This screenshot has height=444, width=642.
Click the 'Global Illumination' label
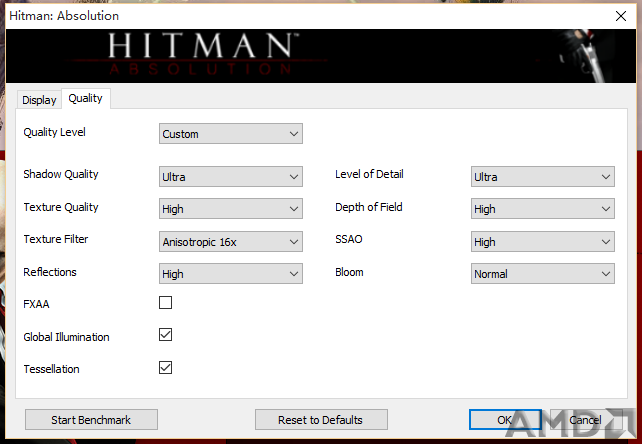click(x=66, y=337)
